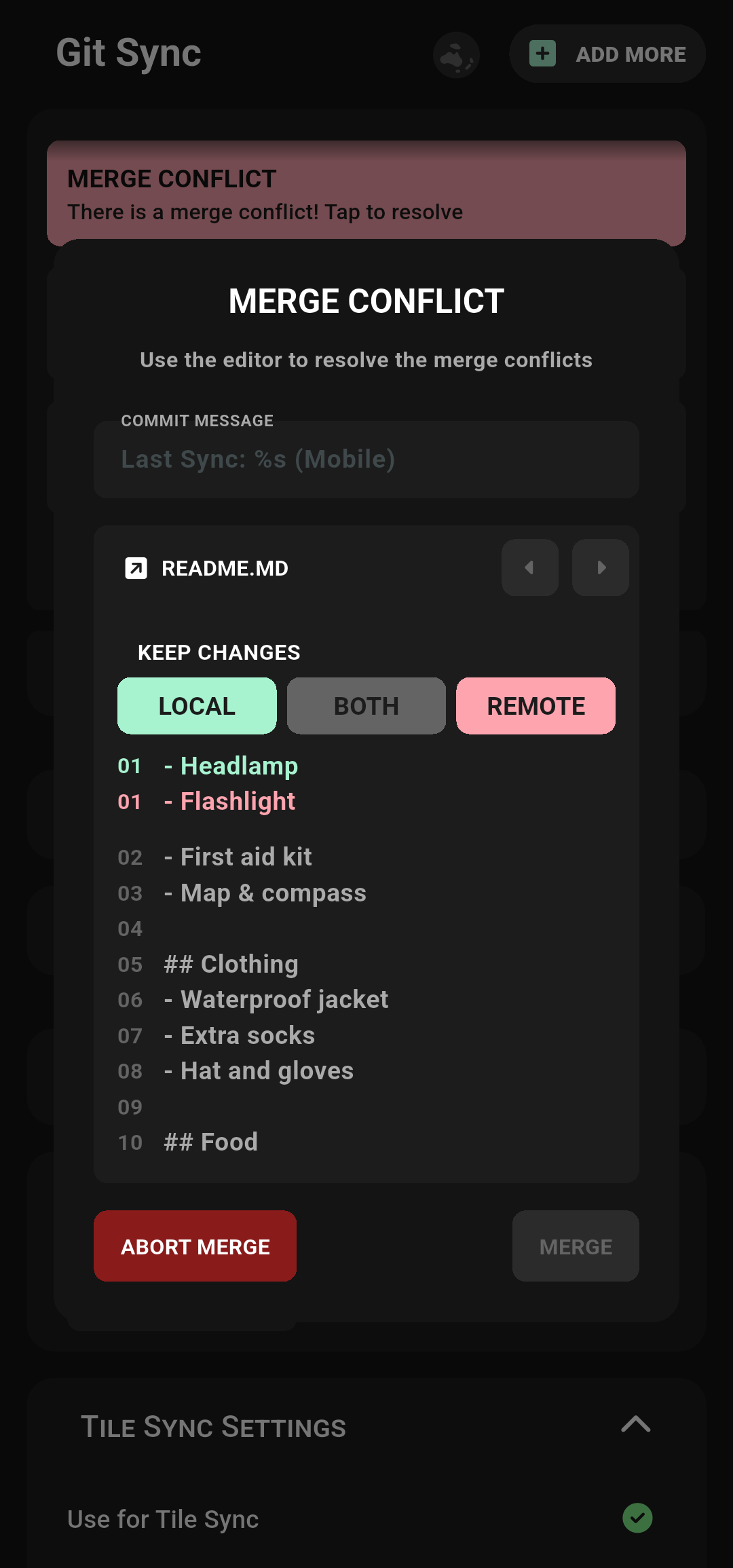The image size is (733, 1568).
Task: Select the local Headlamp line
Action: click(231, 766)
